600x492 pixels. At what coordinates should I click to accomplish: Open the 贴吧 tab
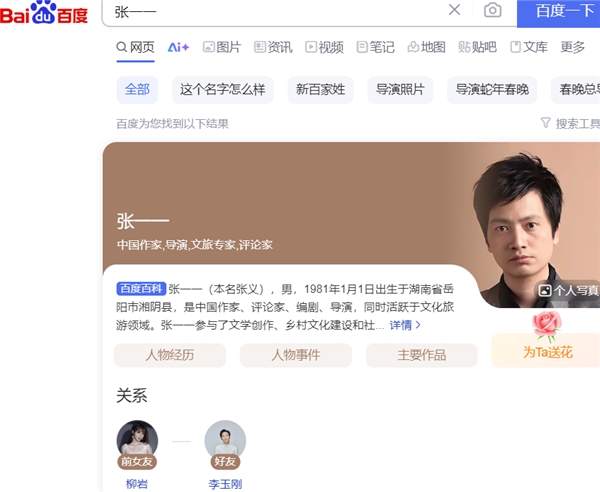(x=478, y=47)
